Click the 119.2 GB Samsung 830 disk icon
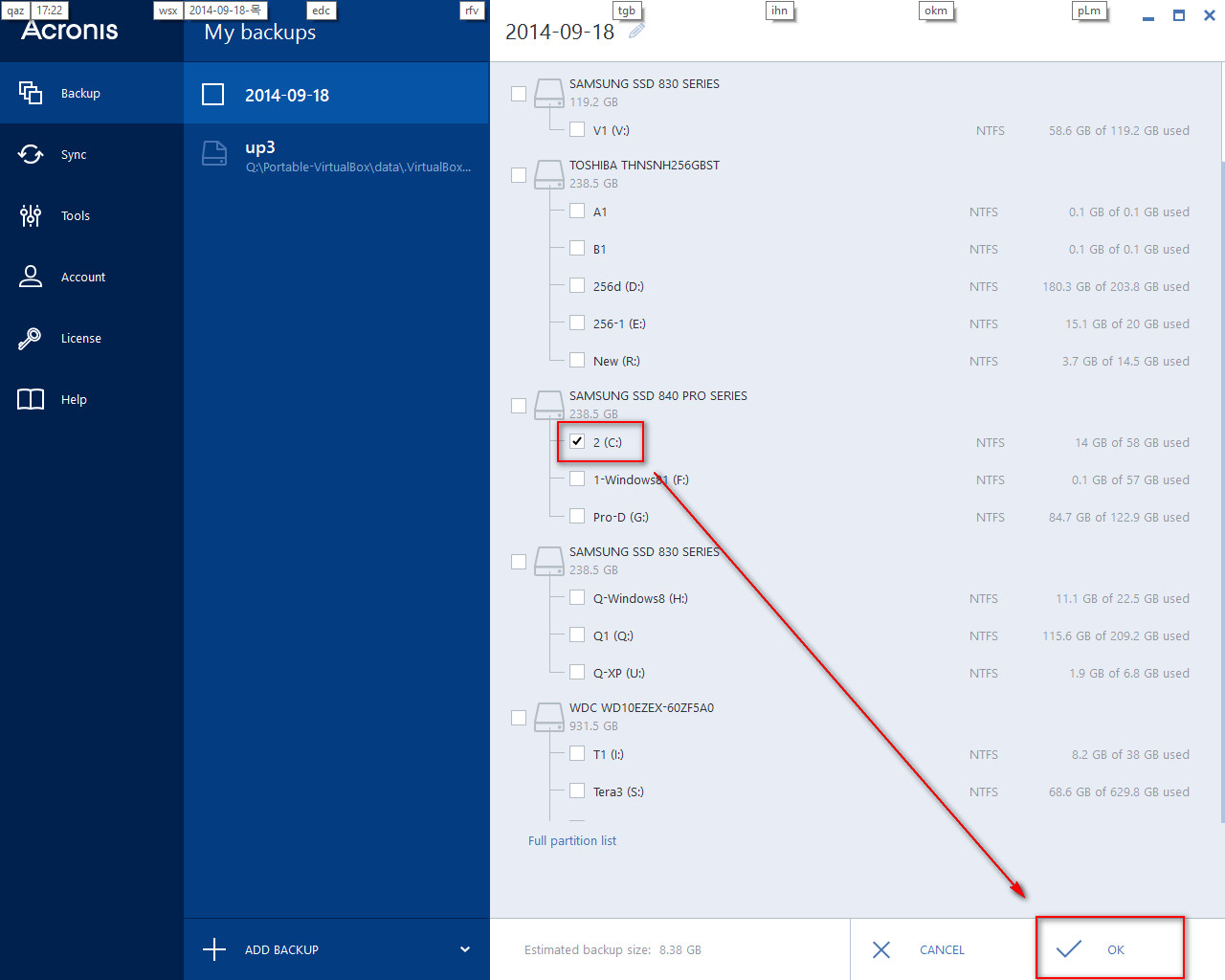This screenshot has height=980, width=1225. [x=549, y=93]
